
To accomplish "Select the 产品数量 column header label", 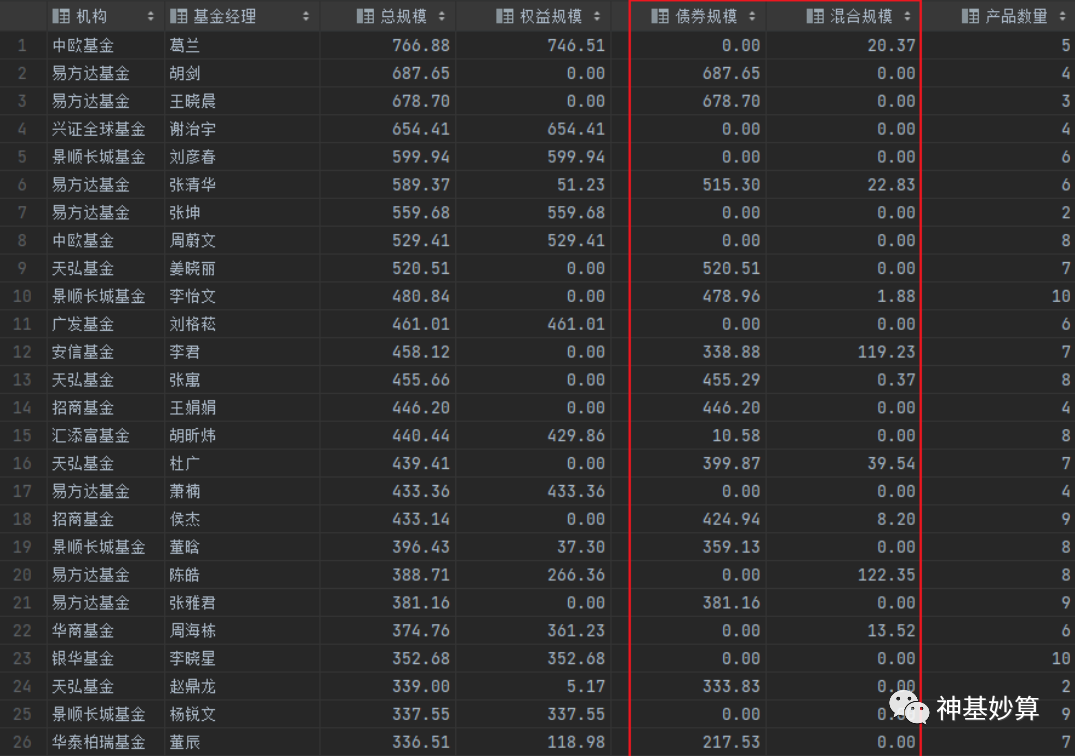I will (x=1016, y=16).
